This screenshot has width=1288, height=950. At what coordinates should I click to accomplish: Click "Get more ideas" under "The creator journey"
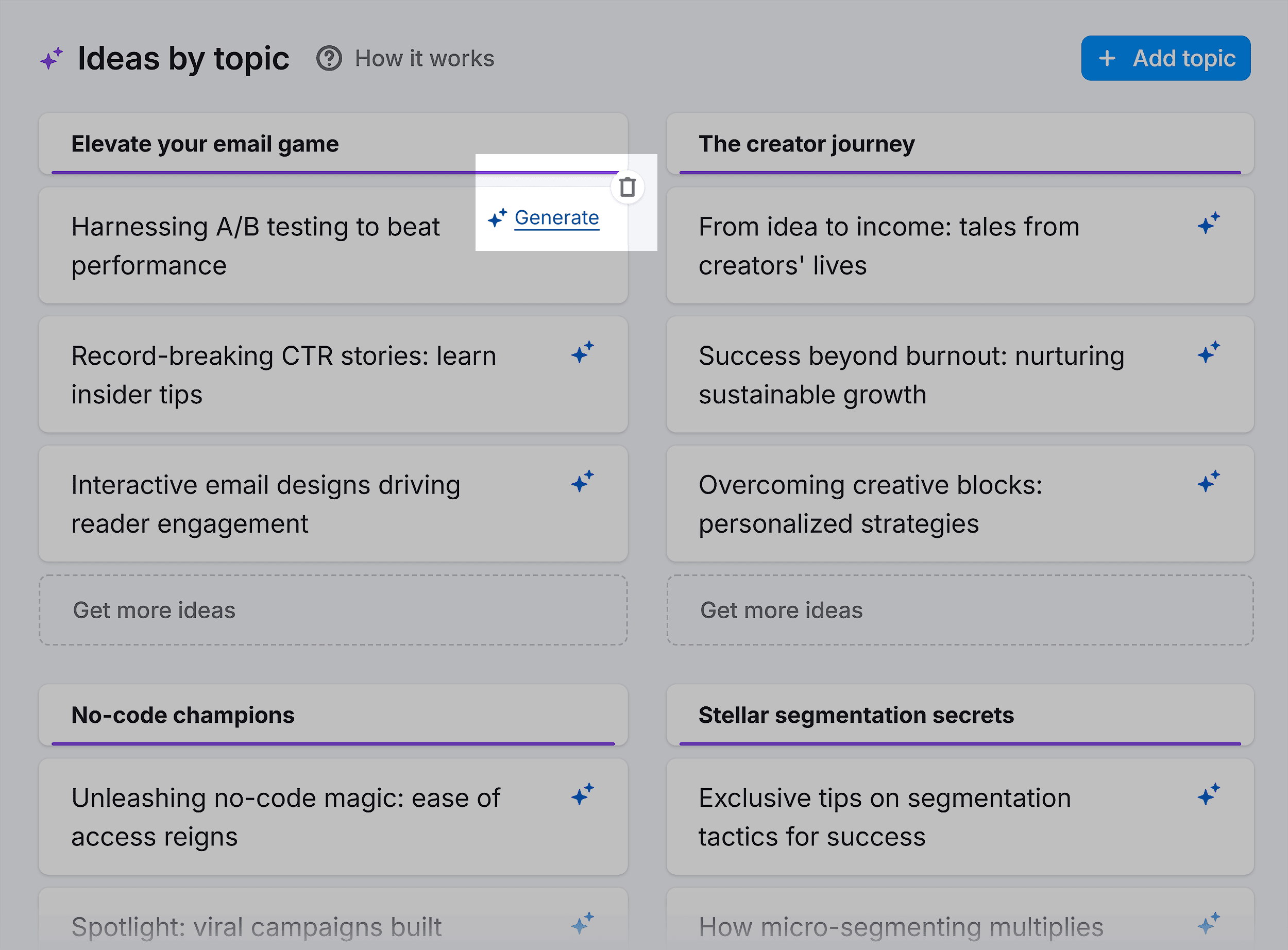point(960,609)
